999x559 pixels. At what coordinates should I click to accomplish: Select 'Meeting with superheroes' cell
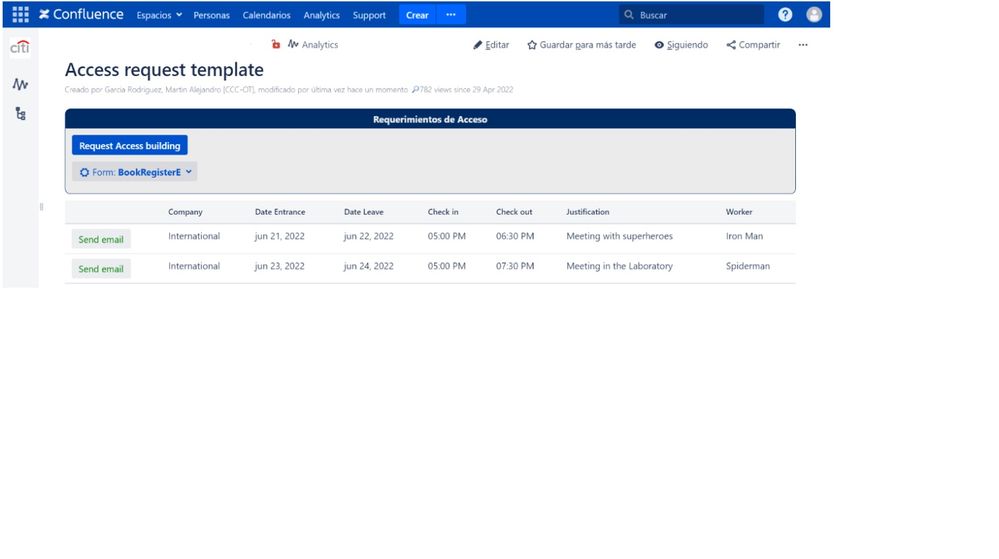[619, 236]
